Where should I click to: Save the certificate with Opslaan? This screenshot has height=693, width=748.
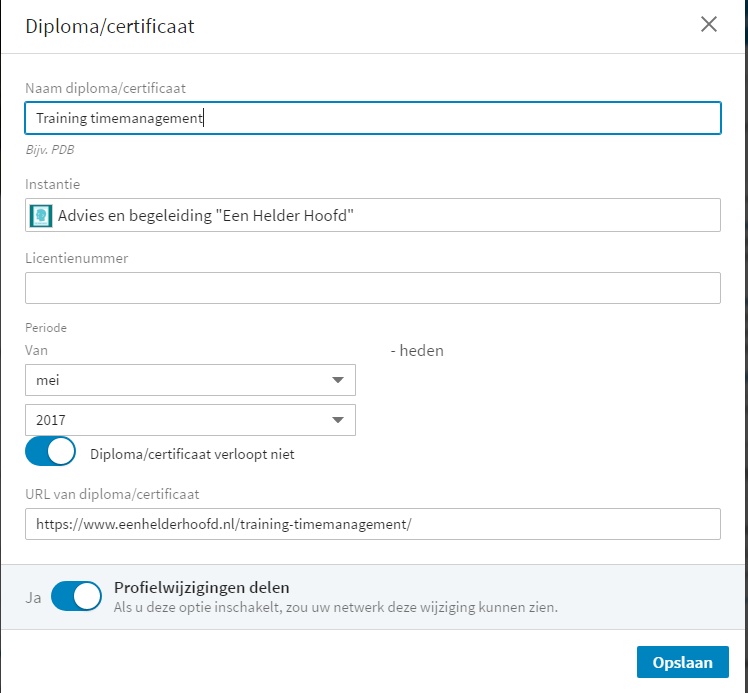point(683,662)
